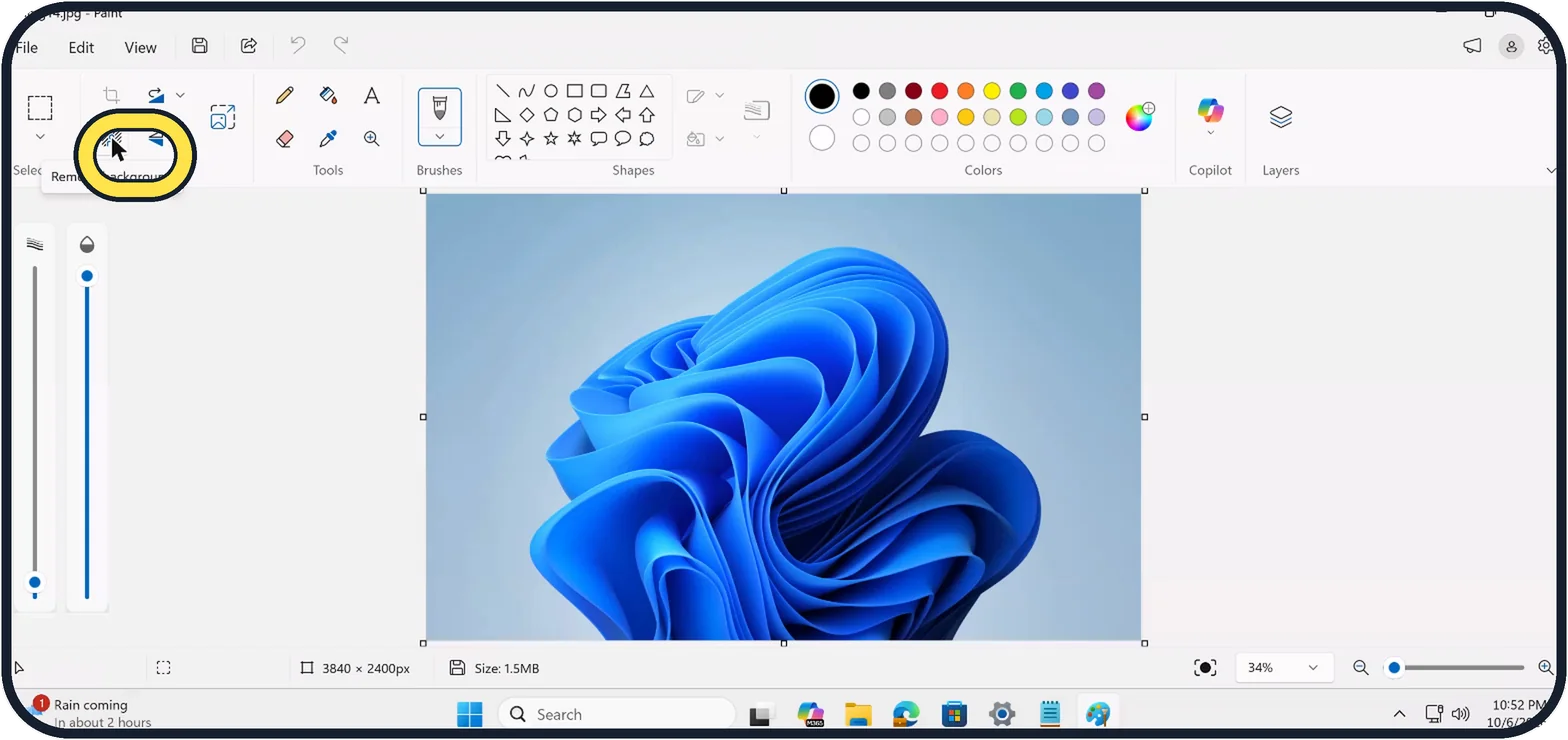Image resolution: width=1568 pixels, height=740 pixels.
Task: Select the rectangular selection tool
Action: point(40,107)
